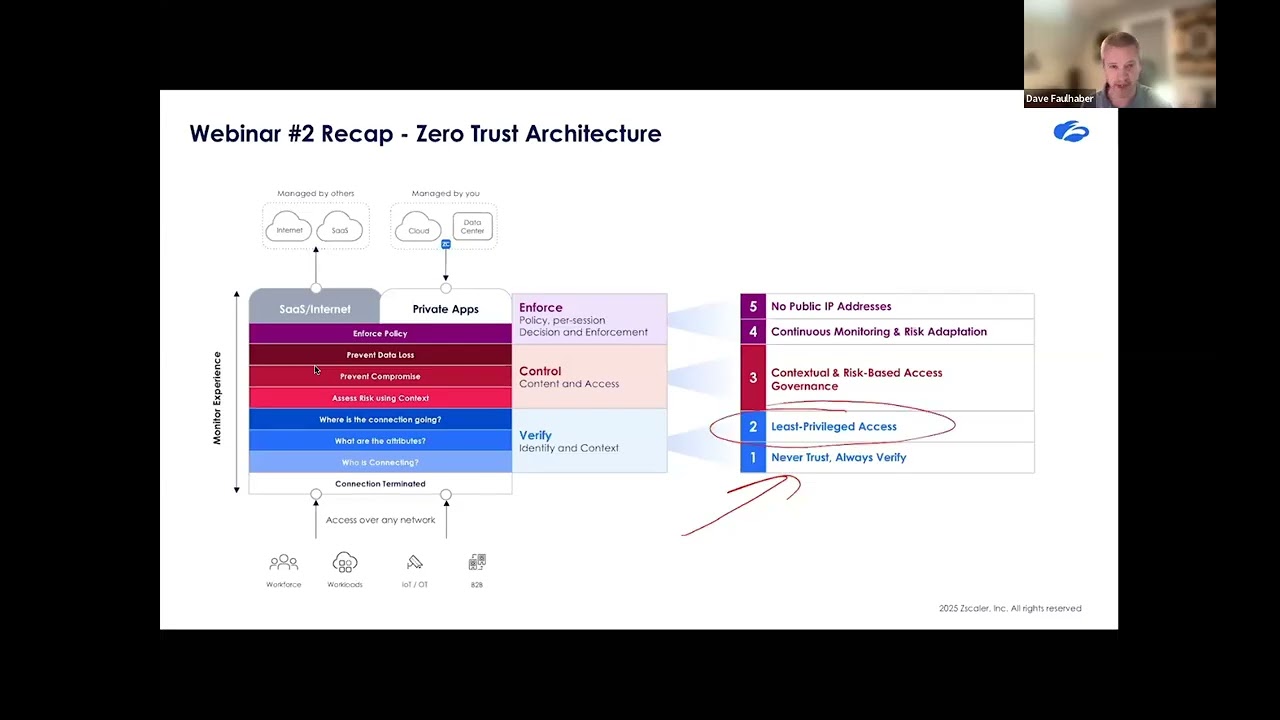The height and width of the screenshot is (720, 1280).
Task: Click the Workloads cloud icon
Action: click(x=345, y=563)
